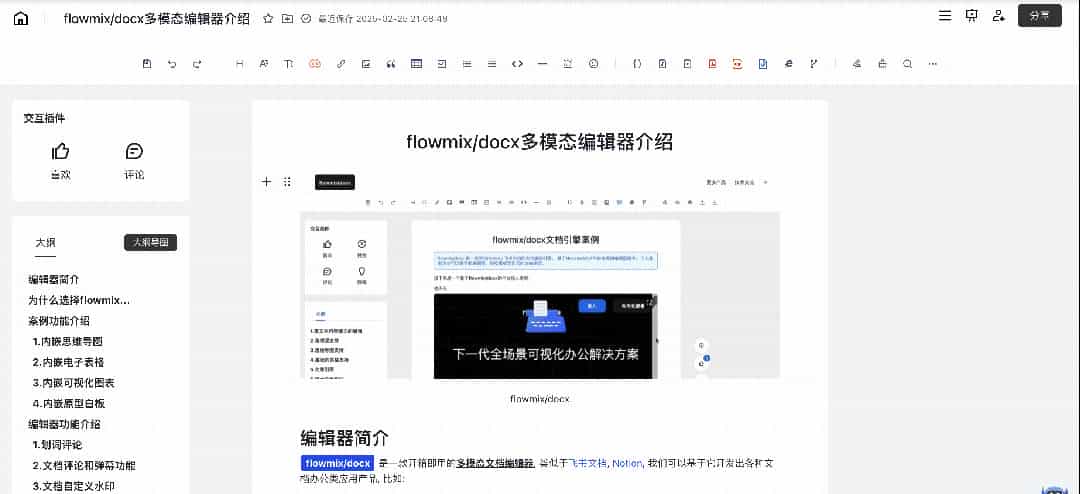Undo the last edit
Image resolution: width=1080 pixels, height=494 pixels.
click(x=172, y=64)
